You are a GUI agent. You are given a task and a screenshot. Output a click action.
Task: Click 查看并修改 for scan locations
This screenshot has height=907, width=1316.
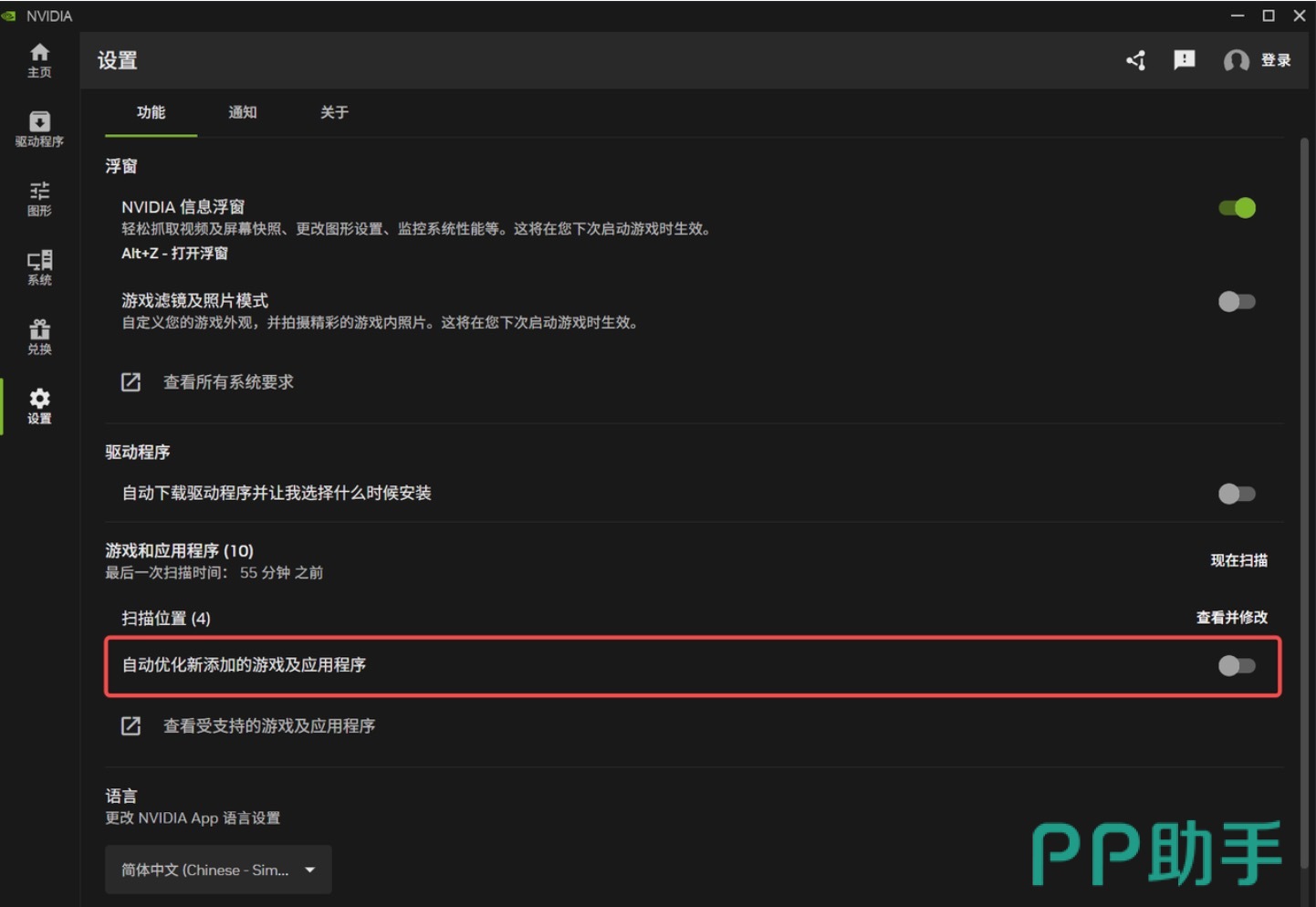point(1232,618)
